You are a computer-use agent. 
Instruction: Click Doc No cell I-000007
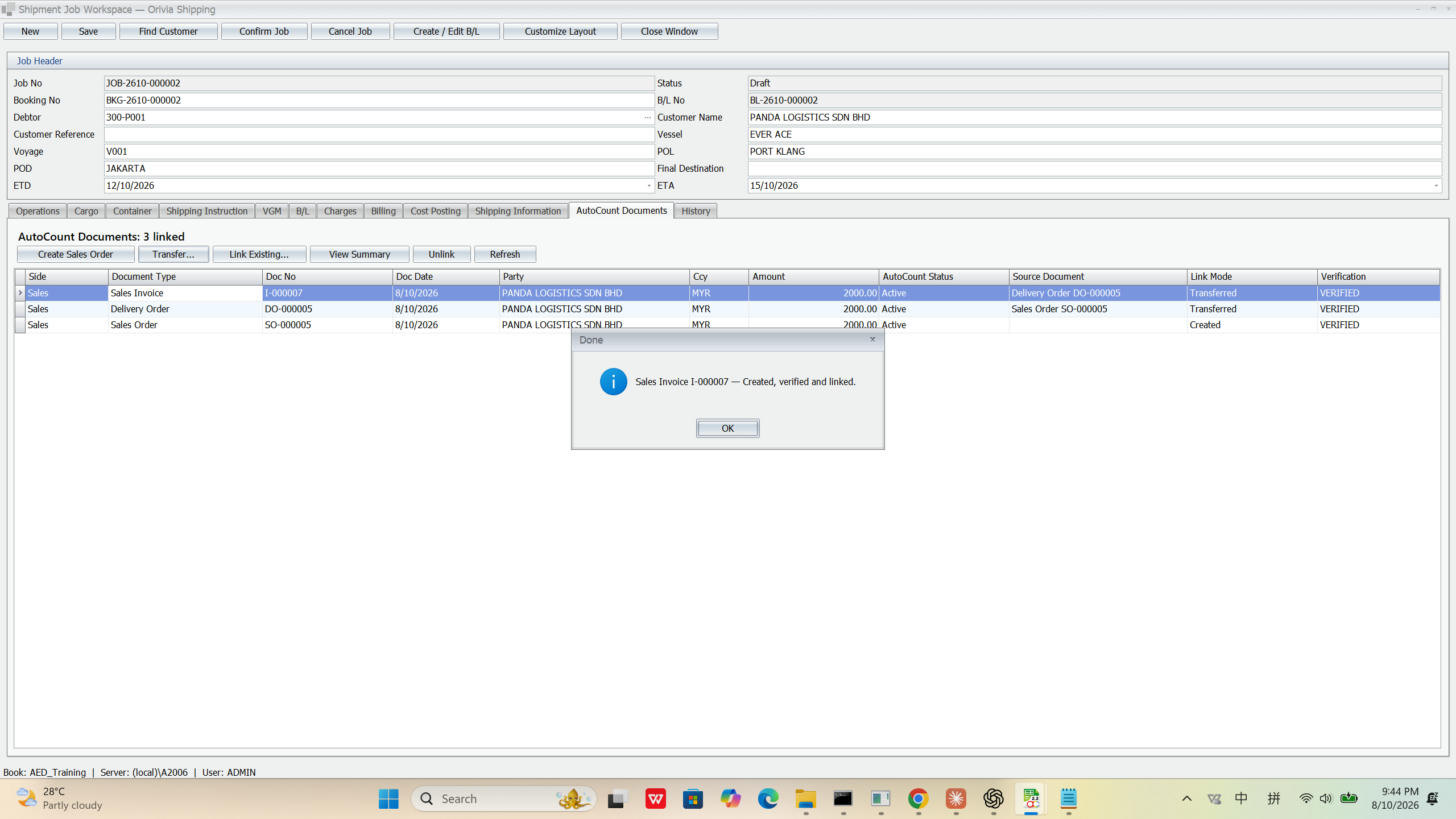click(x=327, y=293)
